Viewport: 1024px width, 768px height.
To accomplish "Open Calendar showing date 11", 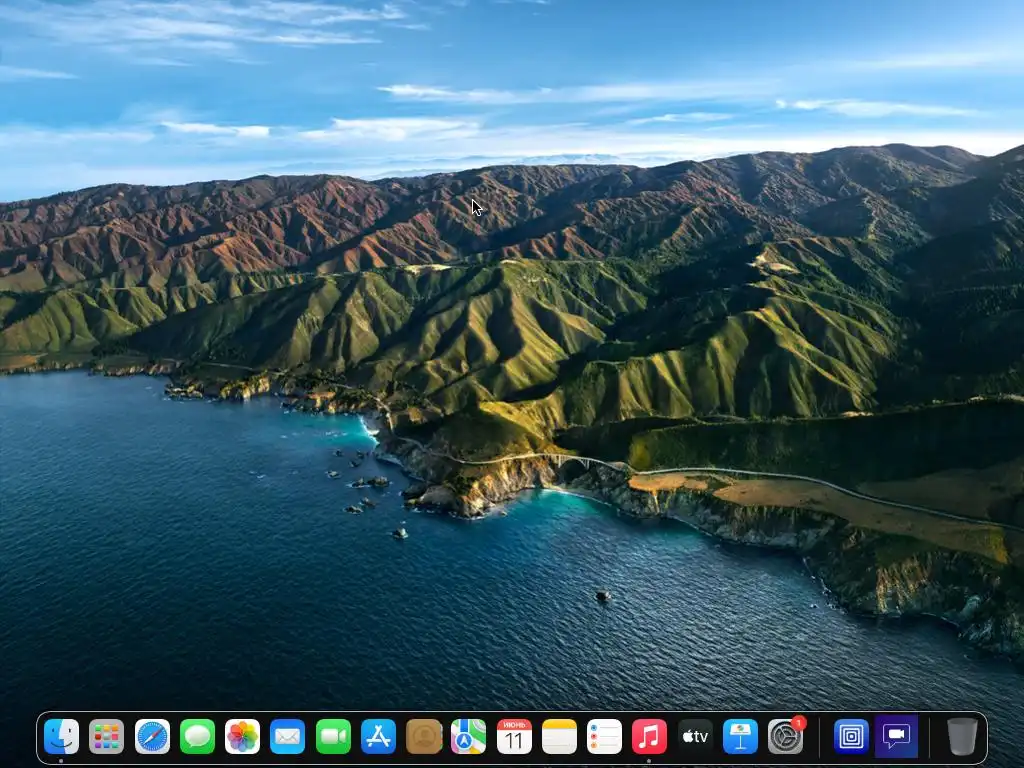I will pyautogui.click(x=514, y=737).
